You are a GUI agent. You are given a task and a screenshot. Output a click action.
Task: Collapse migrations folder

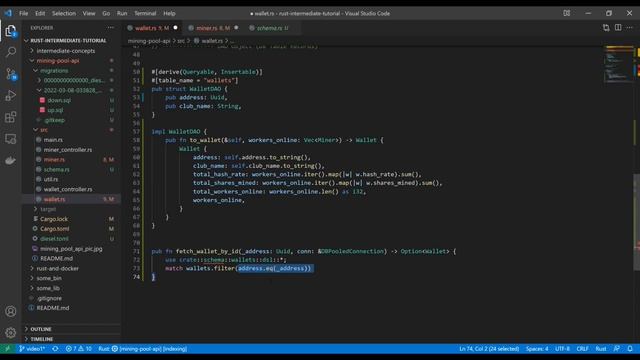click(71, 70)
